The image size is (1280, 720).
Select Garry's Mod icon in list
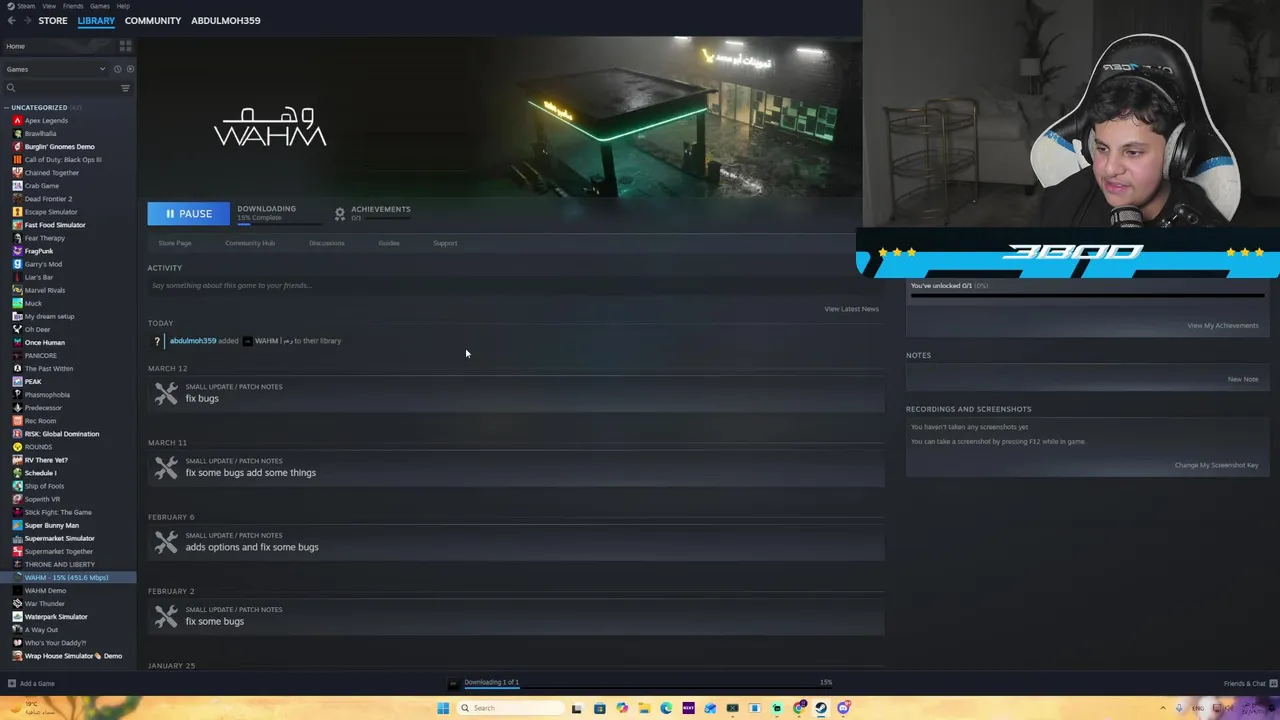(17, 264)
